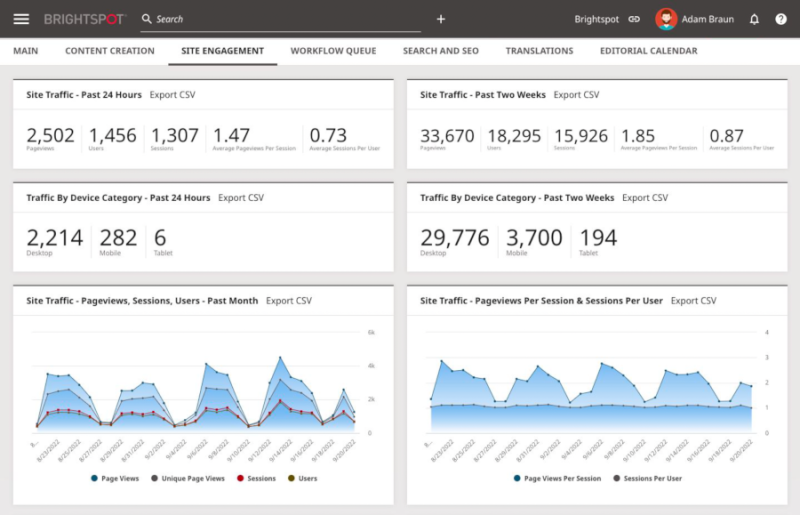Open the help question mark icon
Image resolution: width=800 pixels, height=515 pixels.
click(781, 19)
